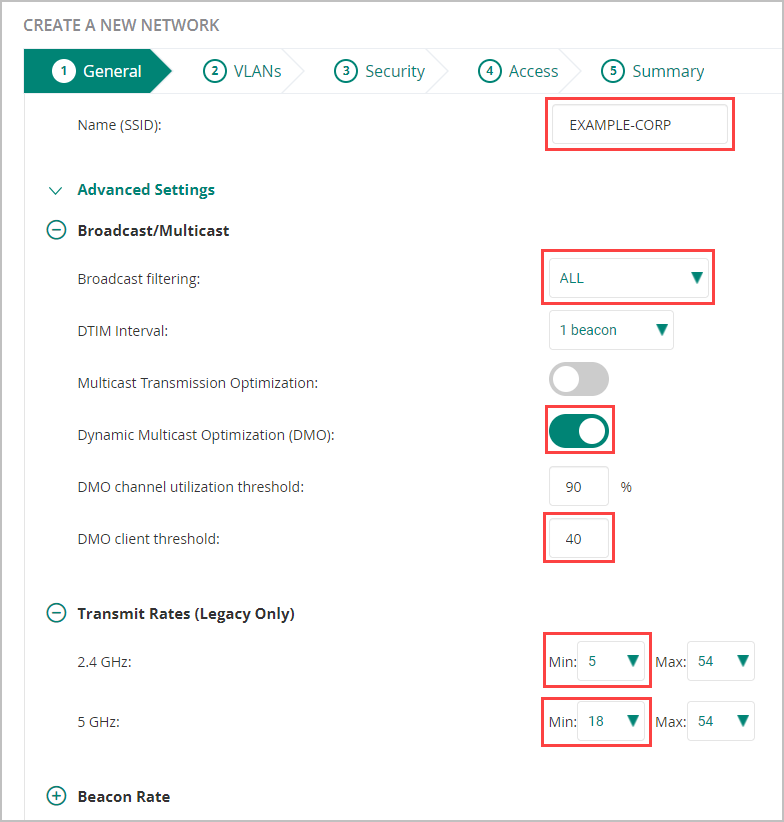The width and height of the screenshot is (784, 822).
Task: Collapse Transmit Rates section minus icon
Action: pos(56,613)
